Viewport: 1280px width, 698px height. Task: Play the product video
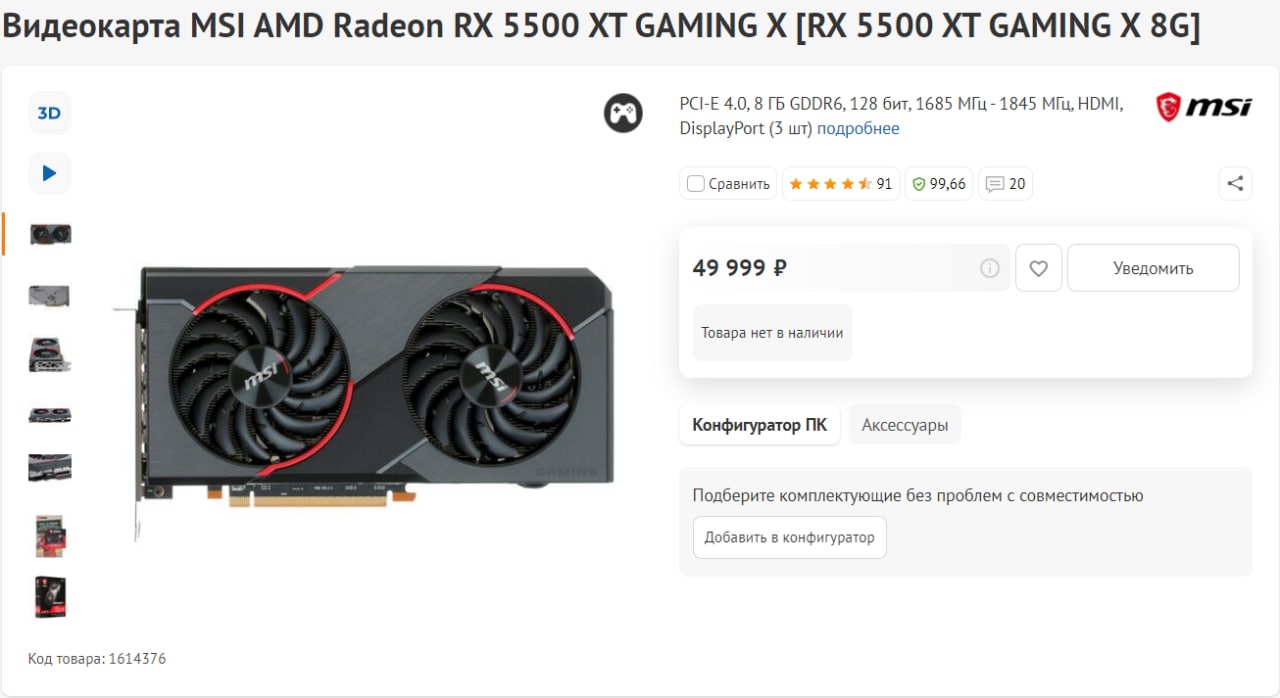[49, 173]
